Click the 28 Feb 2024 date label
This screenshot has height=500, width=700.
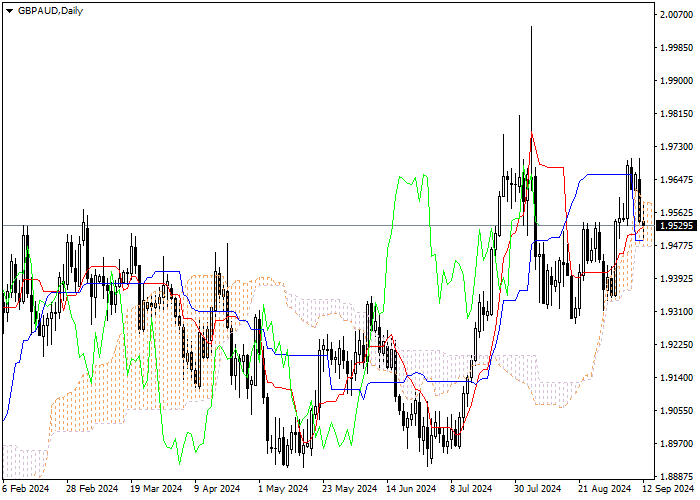[x=92, y=489]
